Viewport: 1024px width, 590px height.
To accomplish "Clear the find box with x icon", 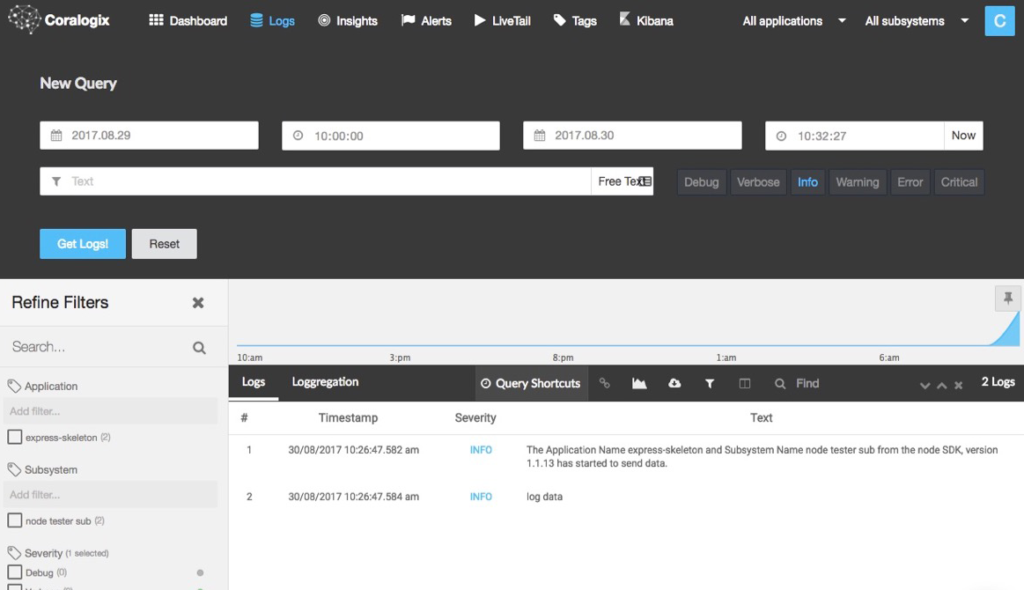I will [x=958, y=385].
